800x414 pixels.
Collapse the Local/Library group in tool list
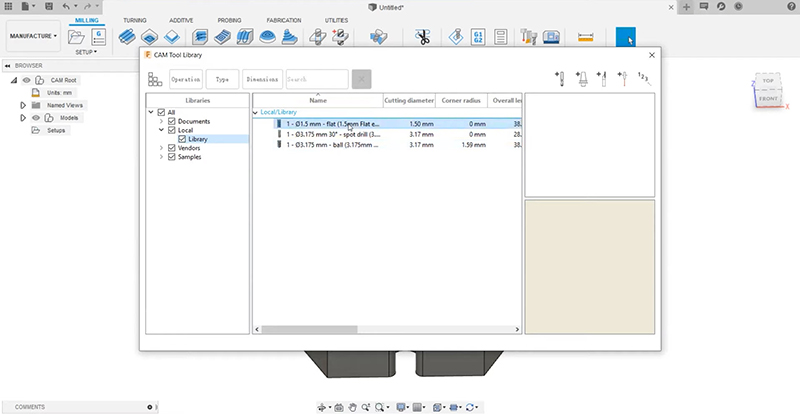coord(255,112)
